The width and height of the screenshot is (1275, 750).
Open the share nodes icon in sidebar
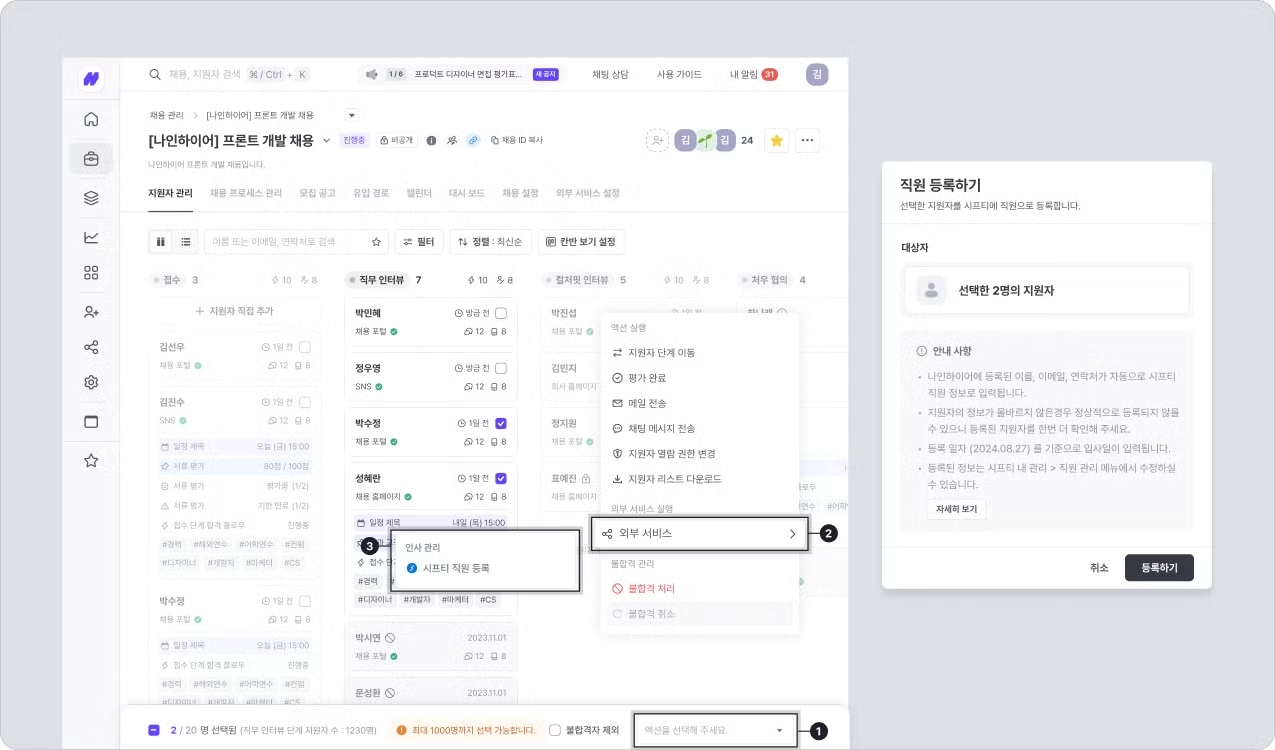pyautogui.click(x=91, y=347)
